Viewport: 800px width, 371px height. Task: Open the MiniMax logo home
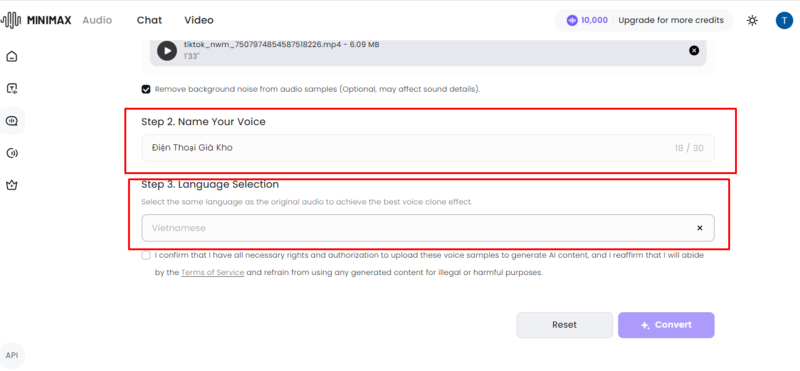point(36,20)
